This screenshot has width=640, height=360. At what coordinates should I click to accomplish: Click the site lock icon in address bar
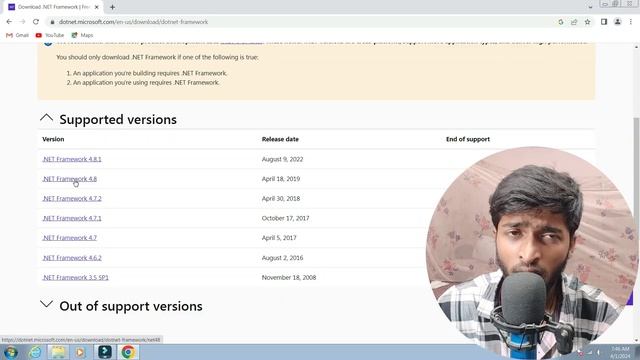pyautogui.click(x=52, y=22)
